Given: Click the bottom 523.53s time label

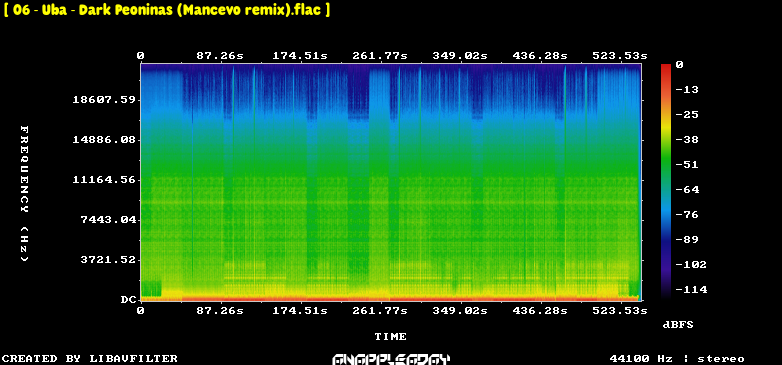Looking at the screenshot, I should pyautogui.click(x=619, y=311).
